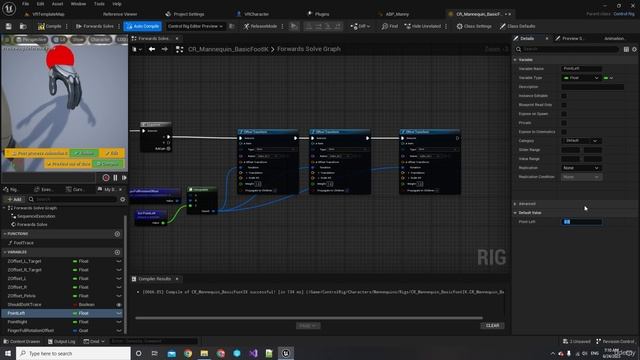Click the PointLeft default value field
640x360 pixels.
coord(581,222)
